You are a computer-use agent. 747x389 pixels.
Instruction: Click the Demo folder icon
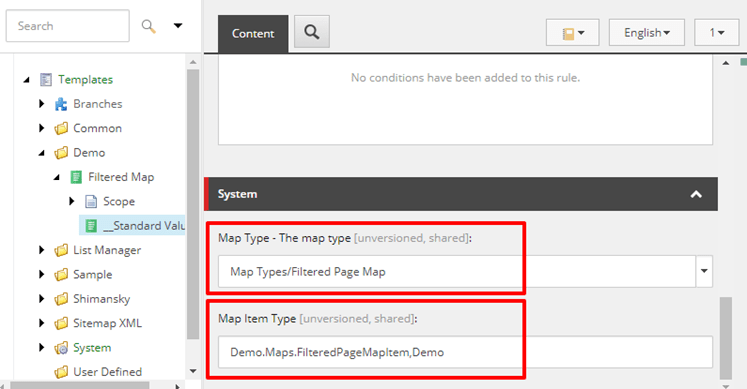(x=61, y=153)
